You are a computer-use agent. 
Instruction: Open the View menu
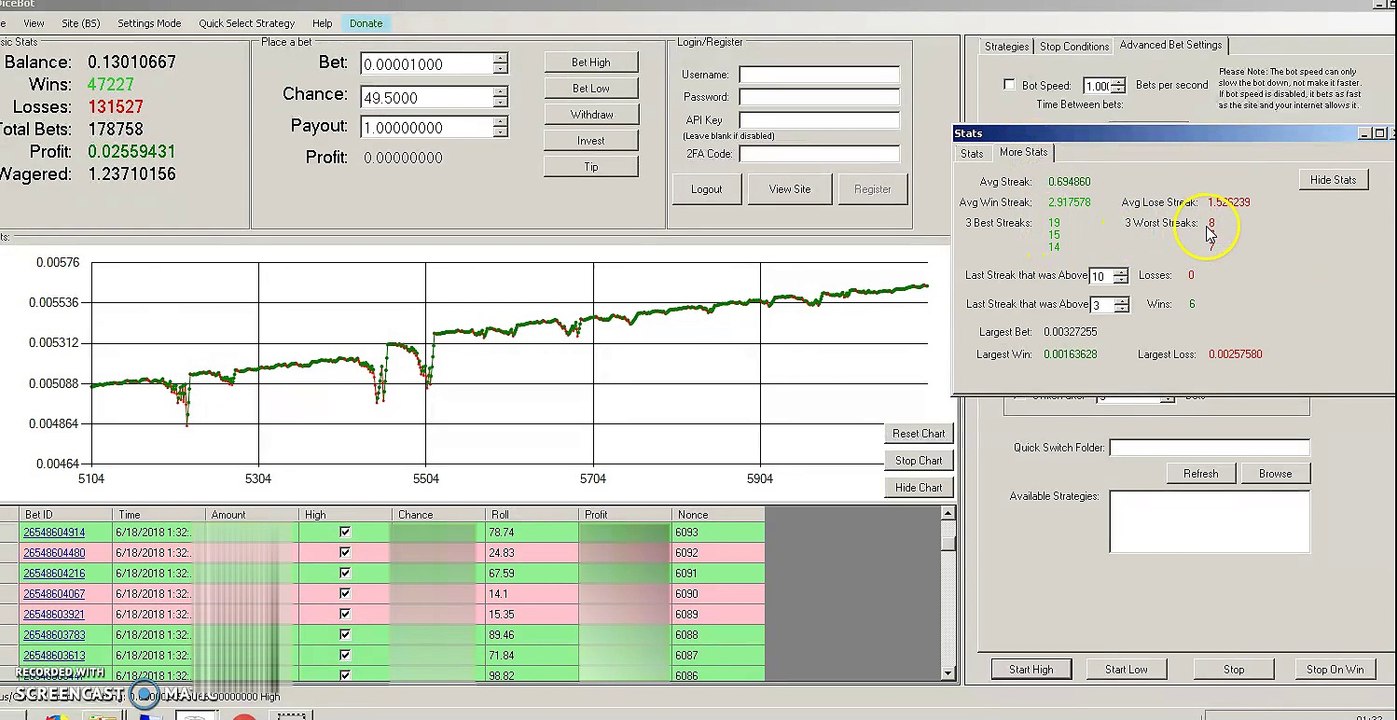[33, 23]
